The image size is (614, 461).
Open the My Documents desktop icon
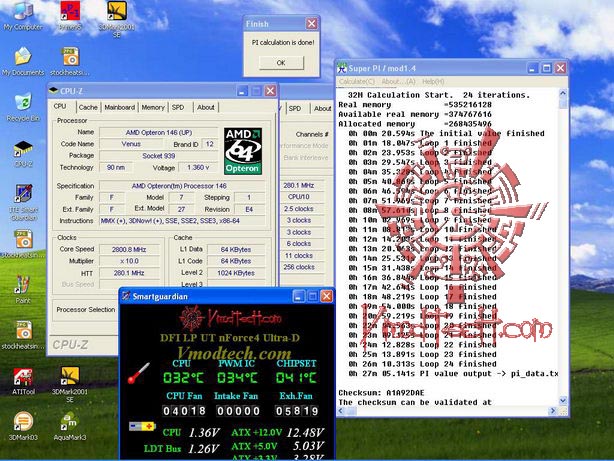(x=23, y=61)
